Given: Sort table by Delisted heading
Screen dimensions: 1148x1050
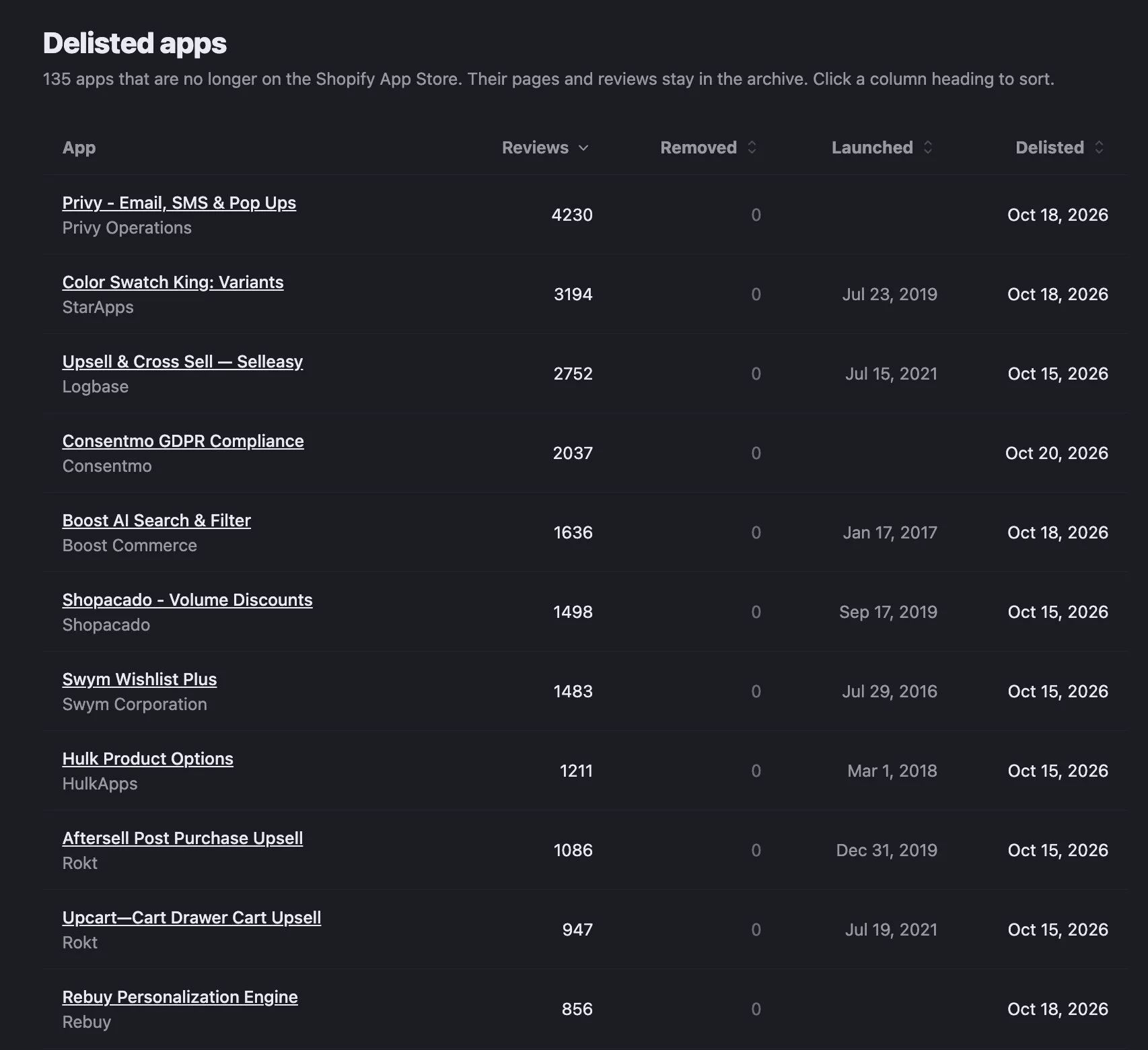Looking at the screenshot, I should pos(1050,147).
